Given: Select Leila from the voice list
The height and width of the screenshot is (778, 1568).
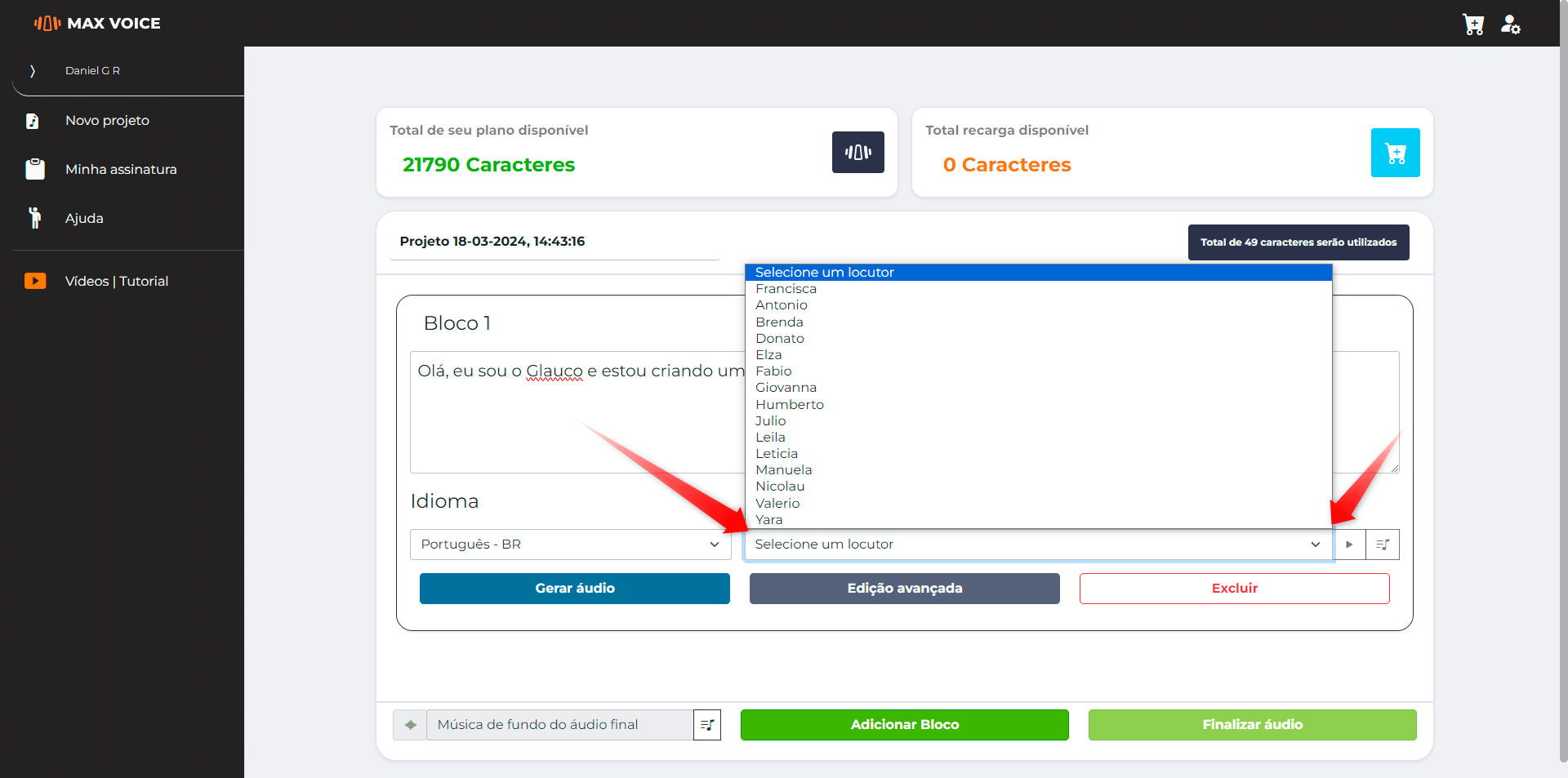Looking at the screenshot, I should tap(1038, 438).
